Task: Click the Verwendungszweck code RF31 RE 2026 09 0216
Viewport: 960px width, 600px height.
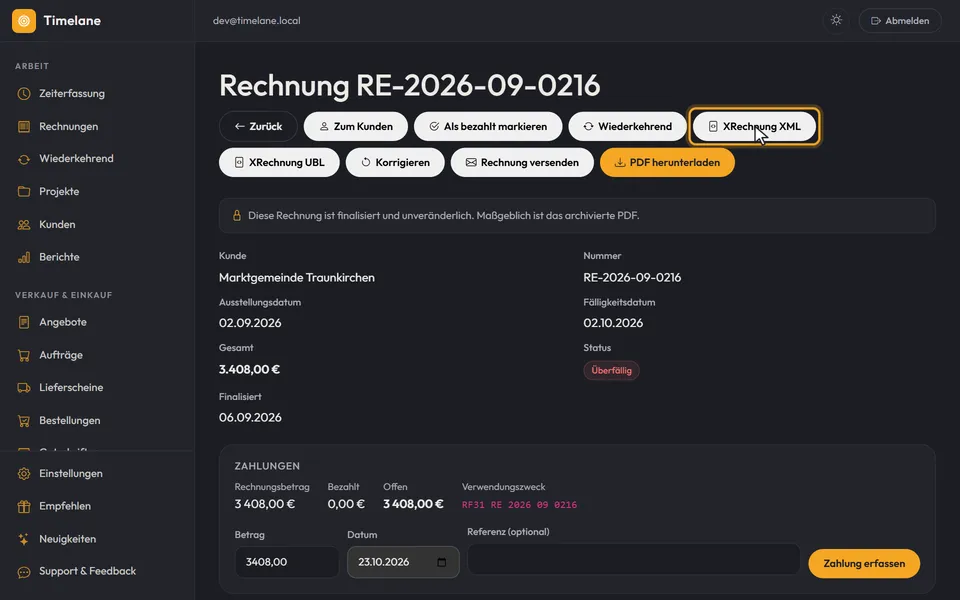Action: (x=519, y=505)
